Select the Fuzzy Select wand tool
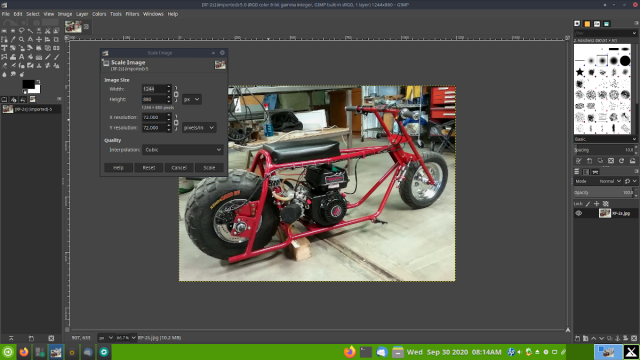This screenshot has width=640, height=360. point(30,31)
